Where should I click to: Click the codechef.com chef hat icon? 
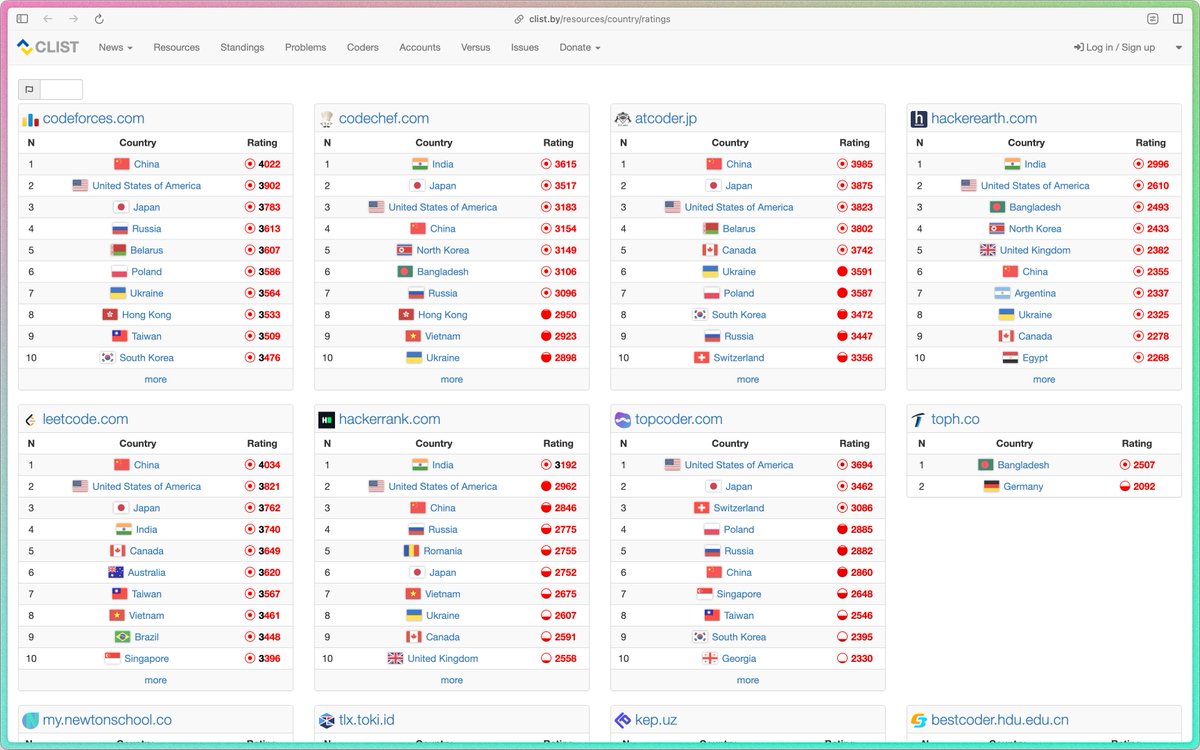tap(326, 119)
